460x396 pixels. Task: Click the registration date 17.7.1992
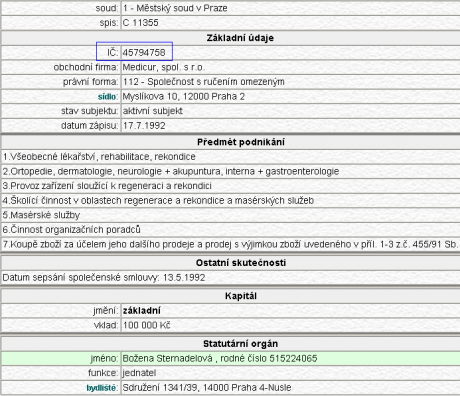(x=144, y=126)
